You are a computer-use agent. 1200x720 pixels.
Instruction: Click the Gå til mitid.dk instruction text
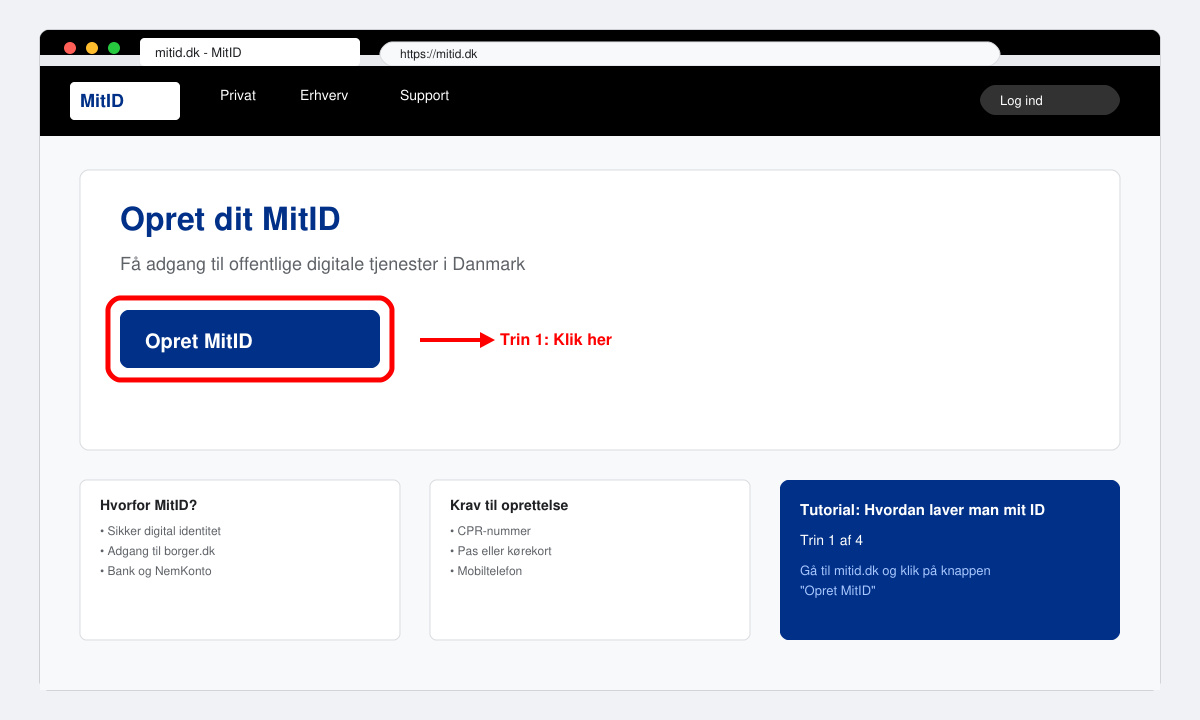[895, 581]
